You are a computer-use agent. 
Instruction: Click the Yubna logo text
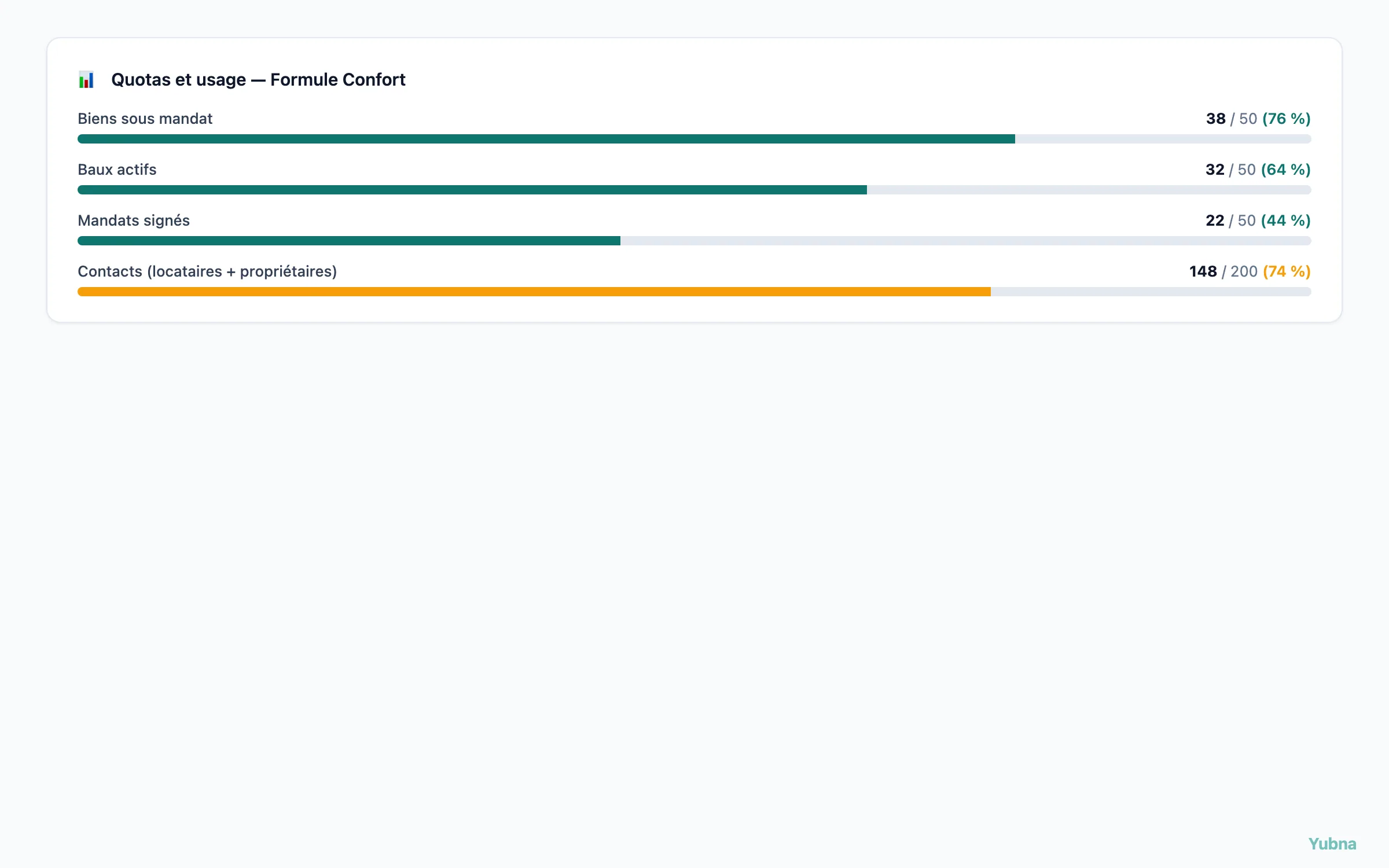click(x=1332, y=844)
